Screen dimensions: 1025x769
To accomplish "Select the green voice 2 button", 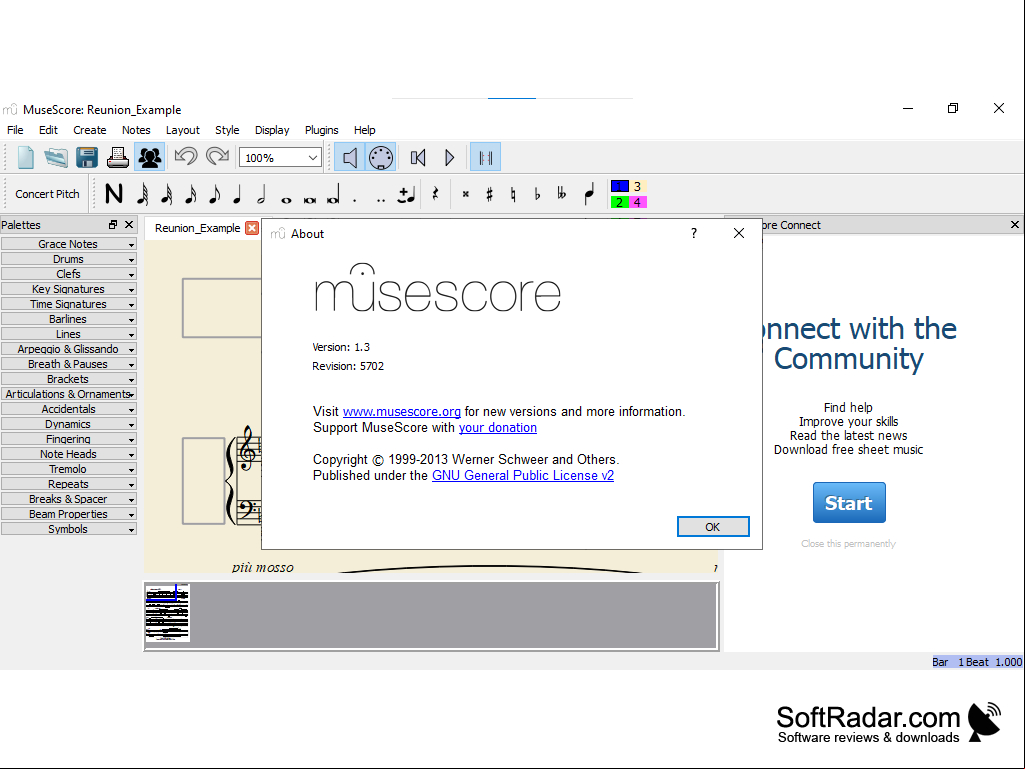I will (620, 202).
